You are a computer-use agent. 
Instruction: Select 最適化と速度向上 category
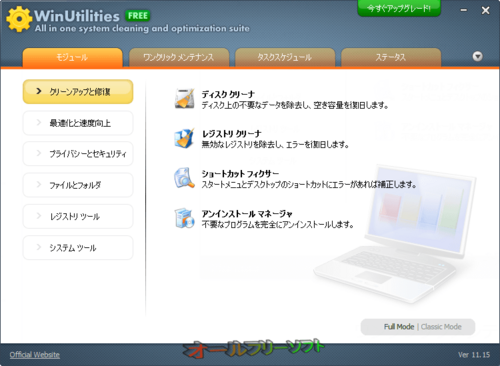click(x=78, y=123)
